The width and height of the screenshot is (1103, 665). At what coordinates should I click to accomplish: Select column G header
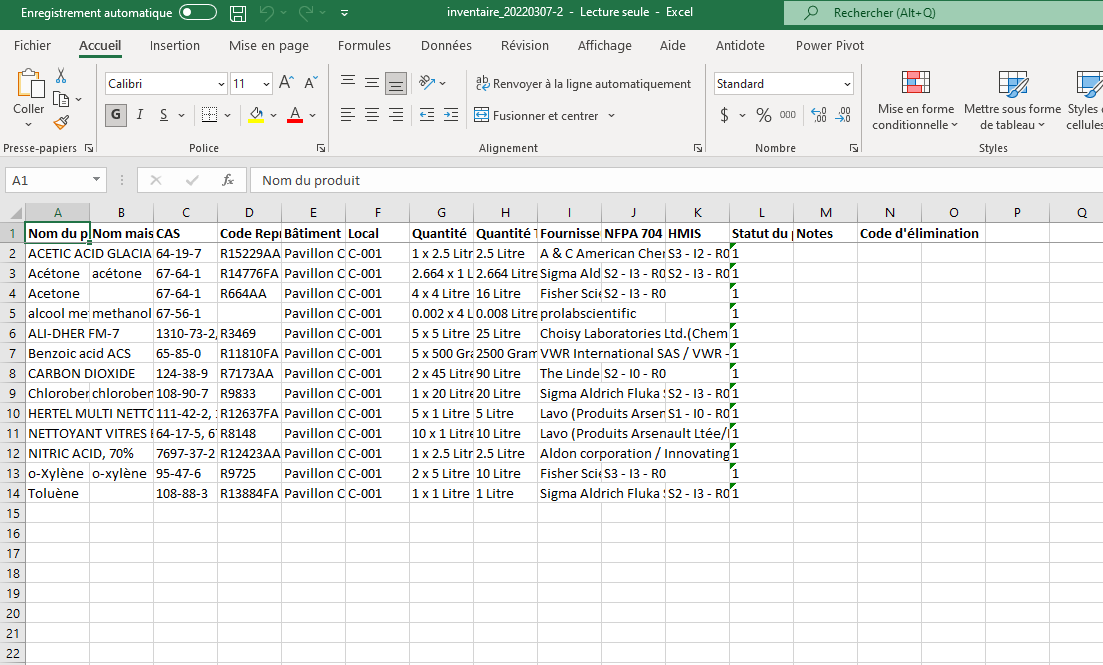point(441,213)
